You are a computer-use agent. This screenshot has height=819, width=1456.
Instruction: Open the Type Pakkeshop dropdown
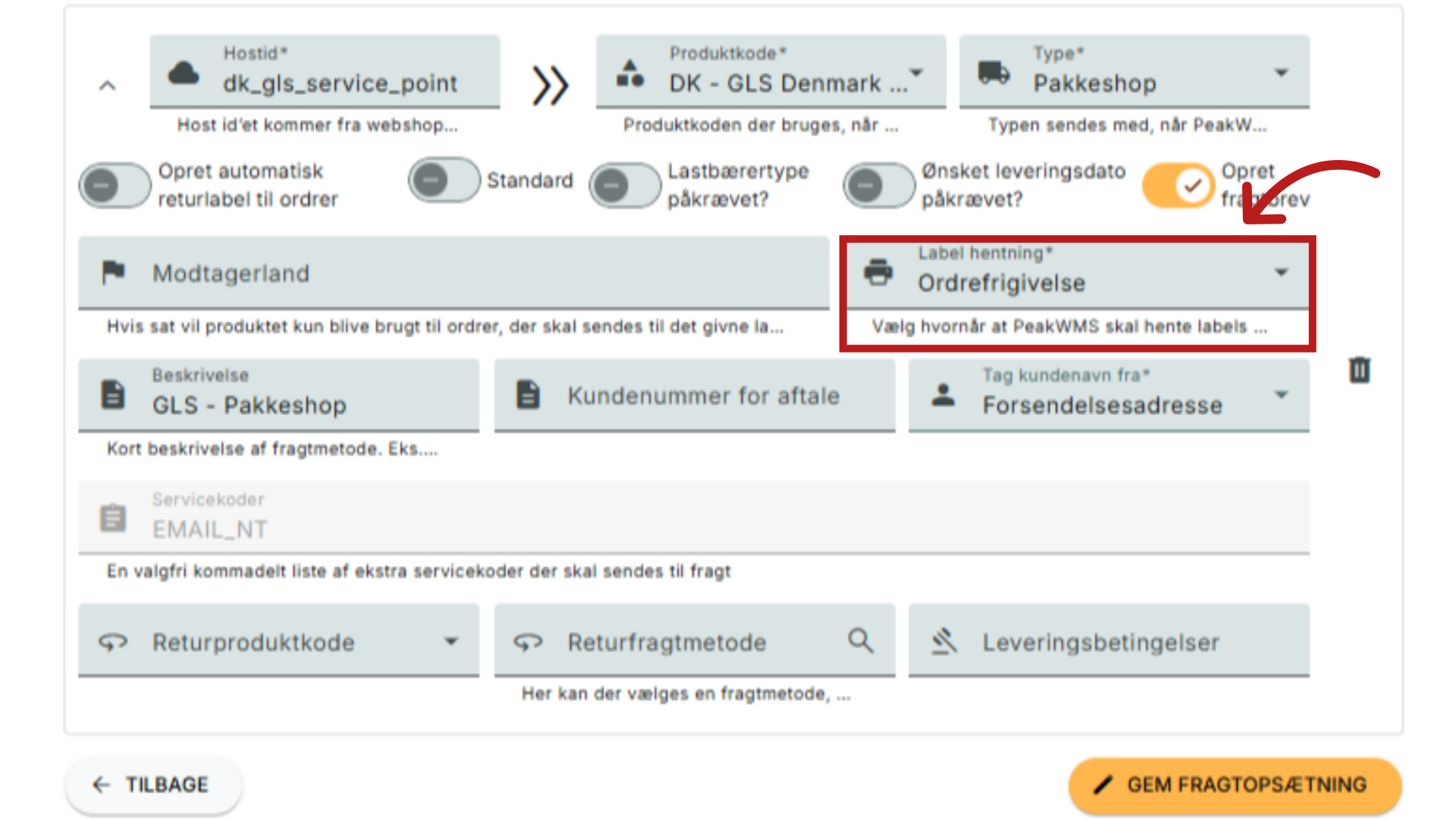(x=1281, y=74)
